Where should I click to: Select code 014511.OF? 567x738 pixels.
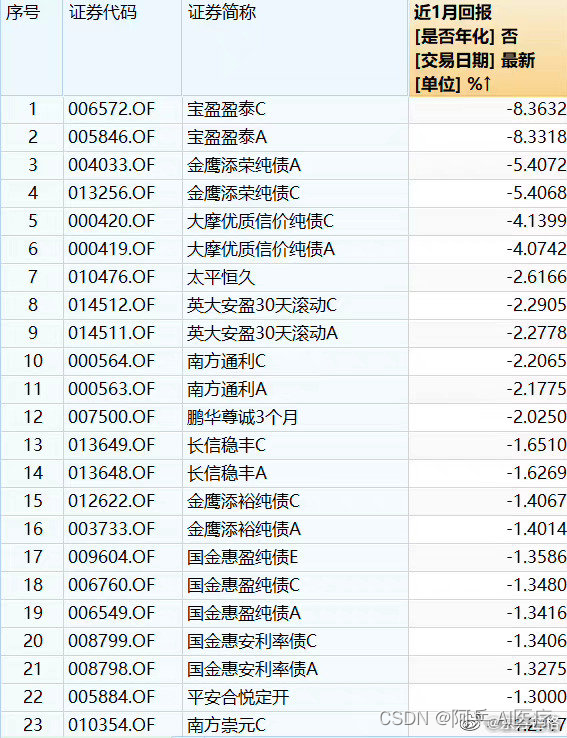112,333
